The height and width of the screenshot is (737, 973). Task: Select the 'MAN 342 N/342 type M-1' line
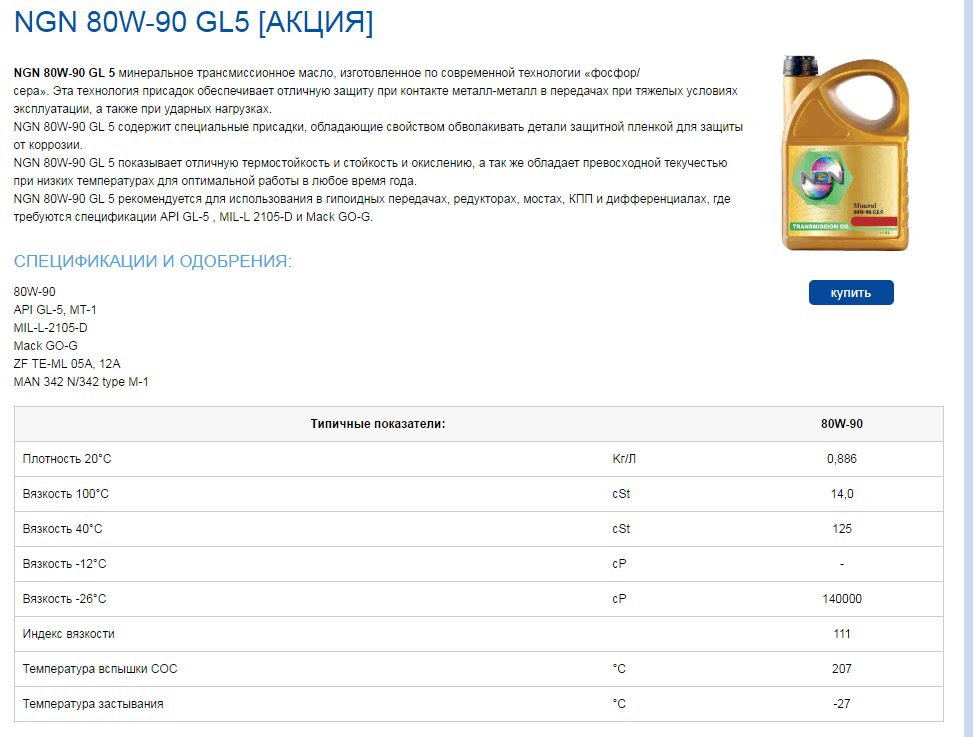pyautogui.click(x=81, y=382)
